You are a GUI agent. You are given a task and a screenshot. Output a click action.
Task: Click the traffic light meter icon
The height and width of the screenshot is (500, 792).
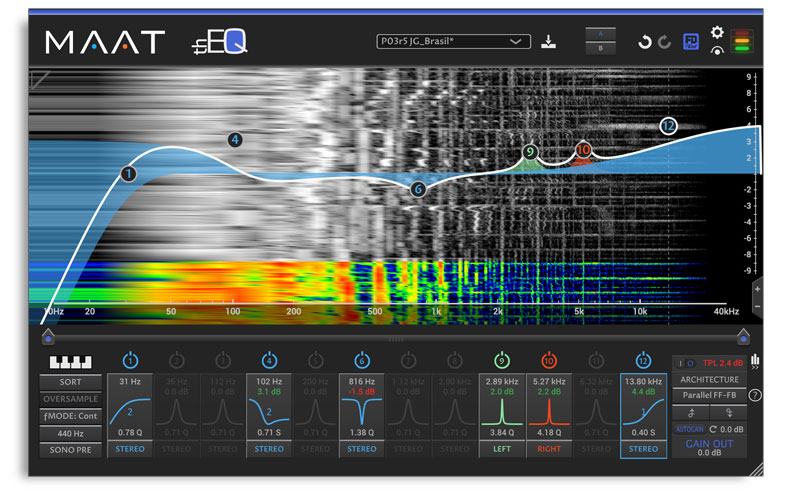[x=743, y=41]
